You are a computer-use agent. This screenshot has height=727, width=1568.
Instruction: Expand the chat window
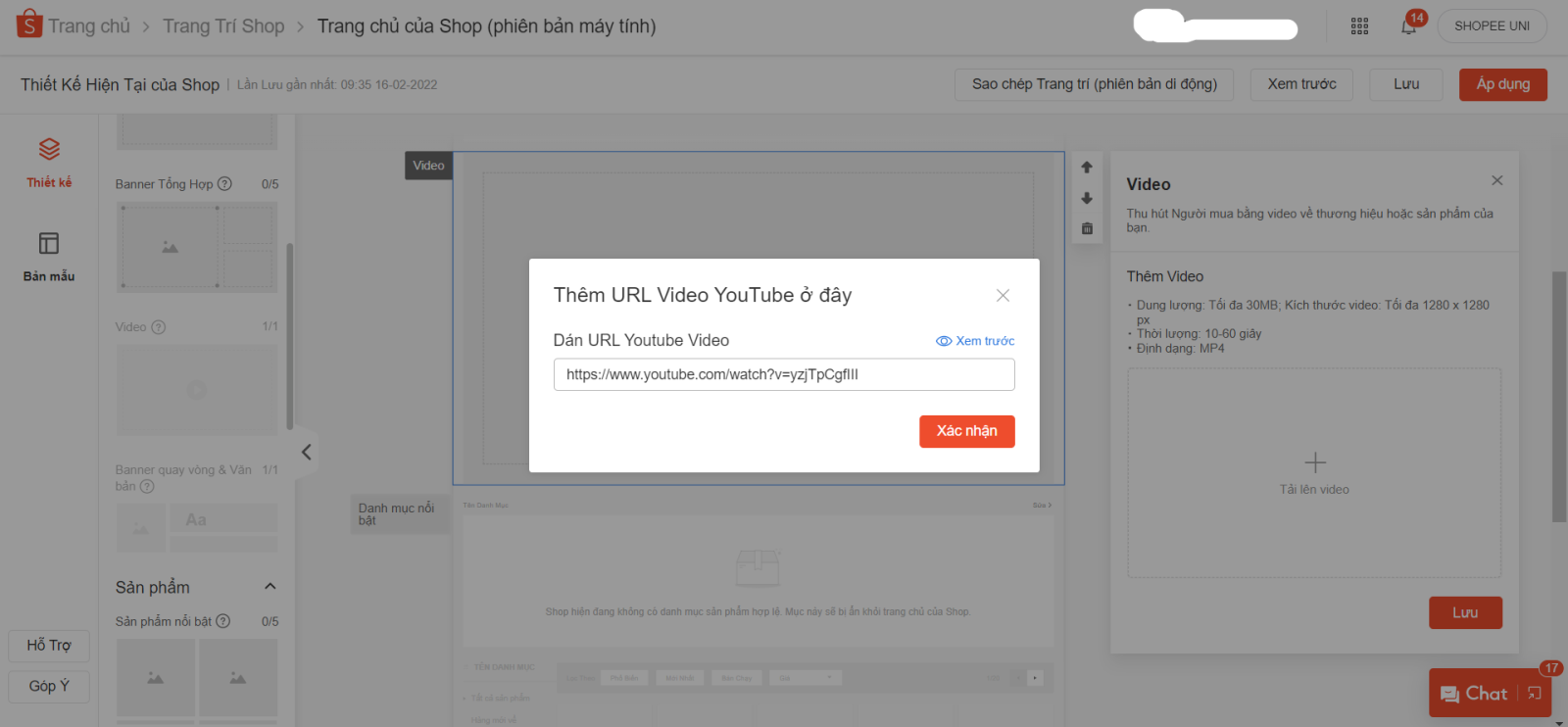coord(1535,694)
